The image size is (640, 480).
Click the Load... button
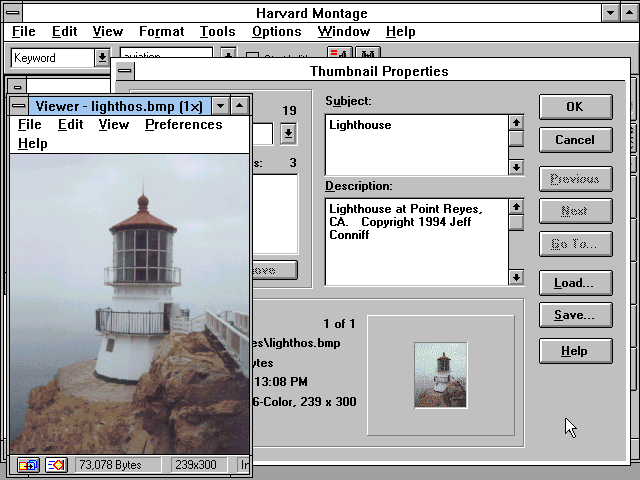click(575, 283)
